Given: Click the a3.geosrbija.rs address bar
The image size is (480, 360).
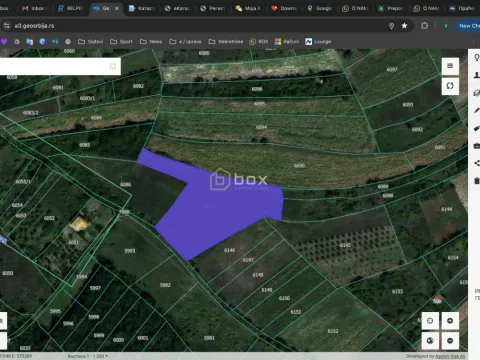Looking at the screenshot, I should [200, 26].
